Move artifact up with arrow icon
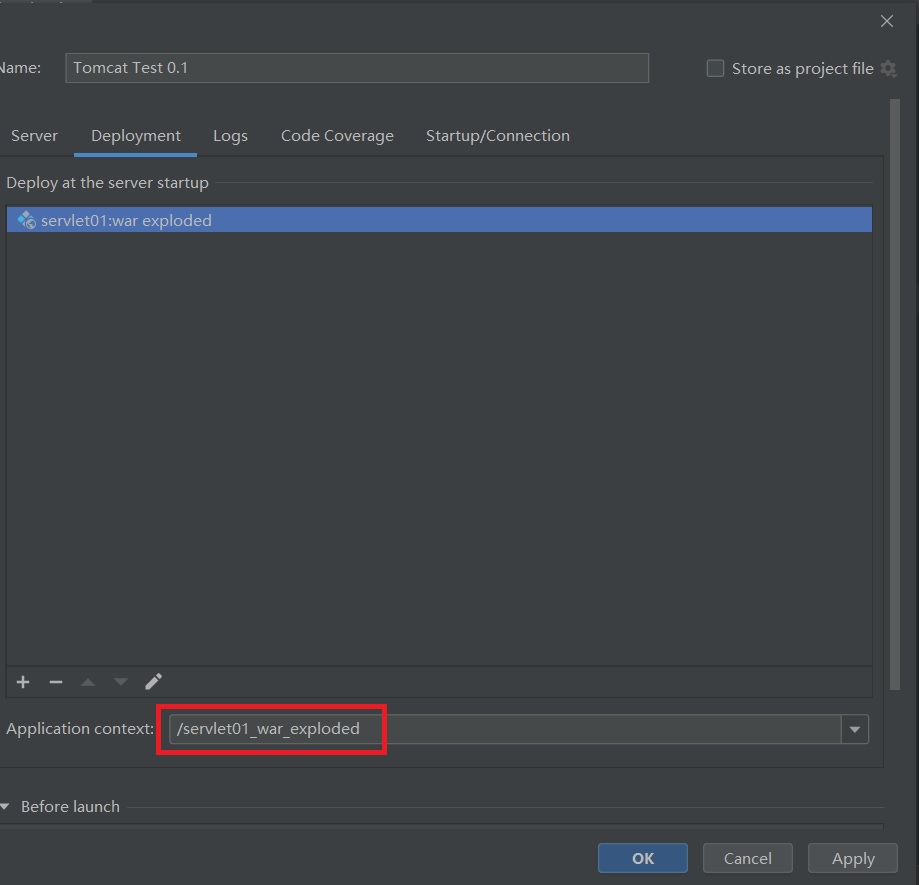 pos(88,682)
